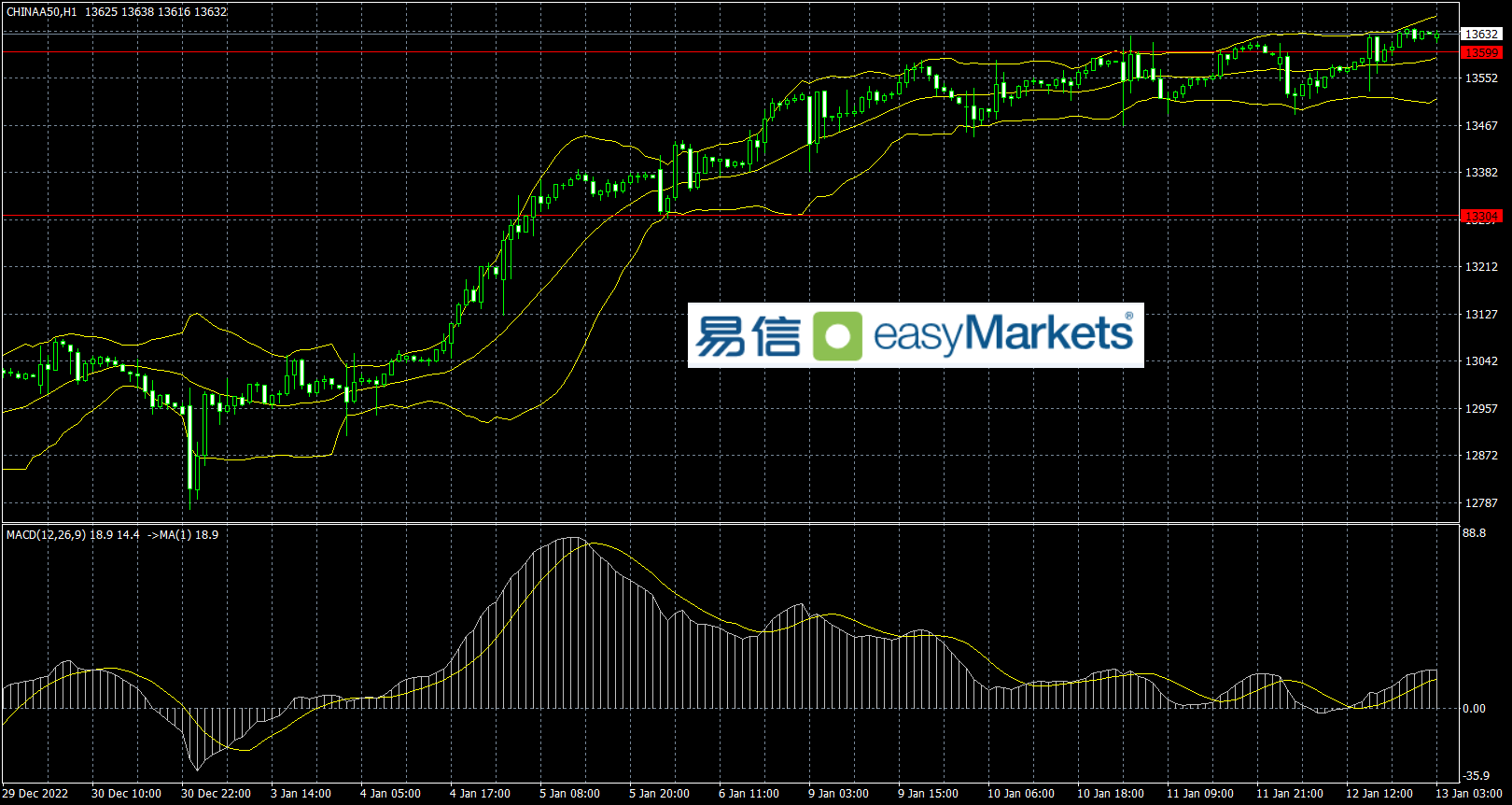Click the 30 Dec 22:00 time label

[216, 794]
